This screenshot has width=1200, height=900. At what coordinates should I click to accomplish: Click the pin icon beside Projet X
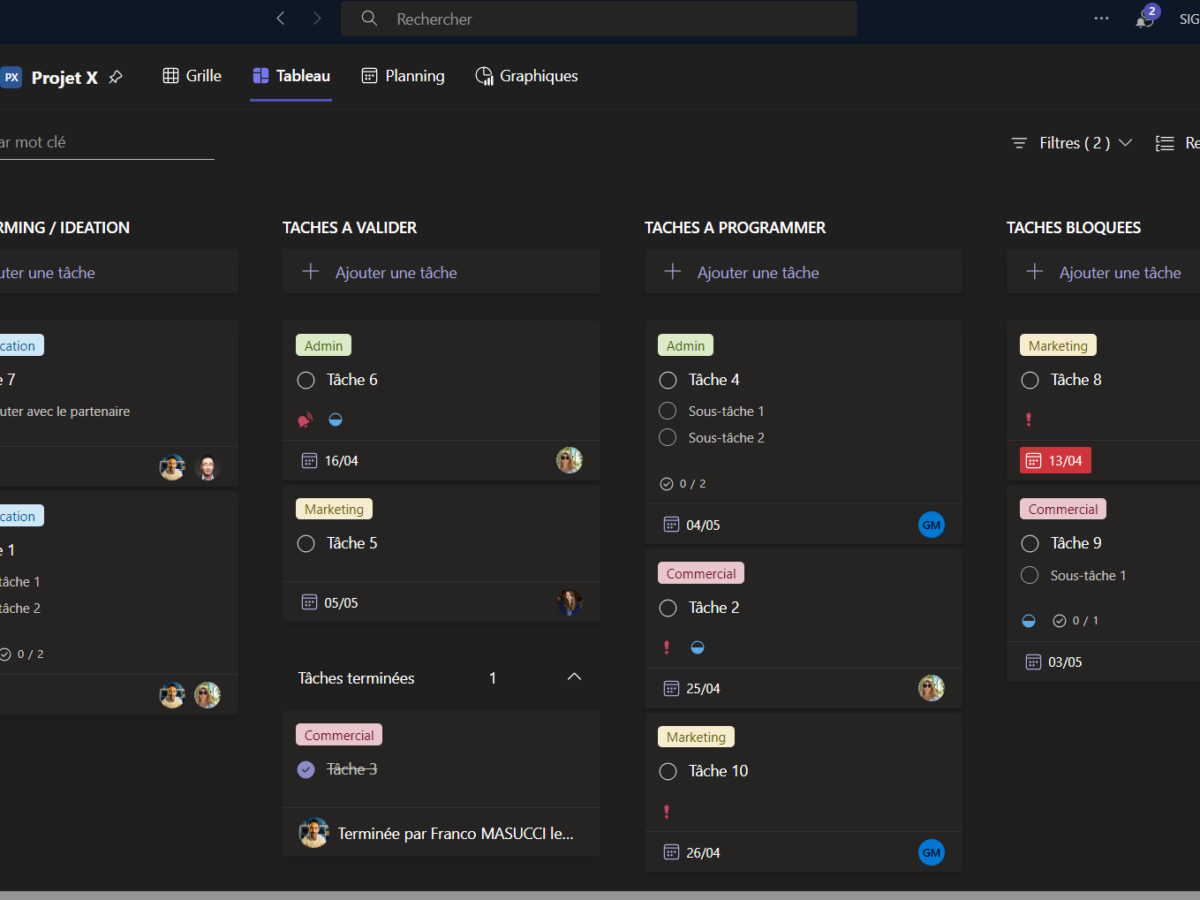[116, 77]
